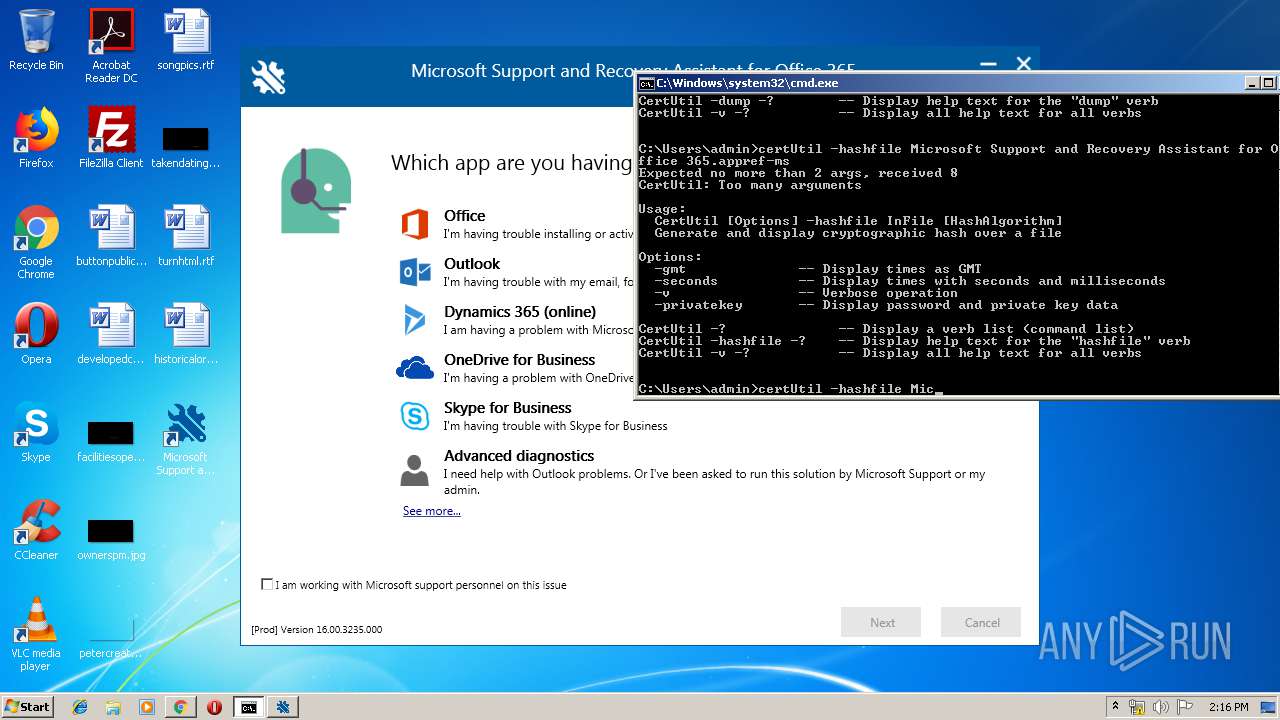The height and width of the screenshot is (720, 1280).
Task: Check working with Microsoft support personnel box
Action: (267, 584)
